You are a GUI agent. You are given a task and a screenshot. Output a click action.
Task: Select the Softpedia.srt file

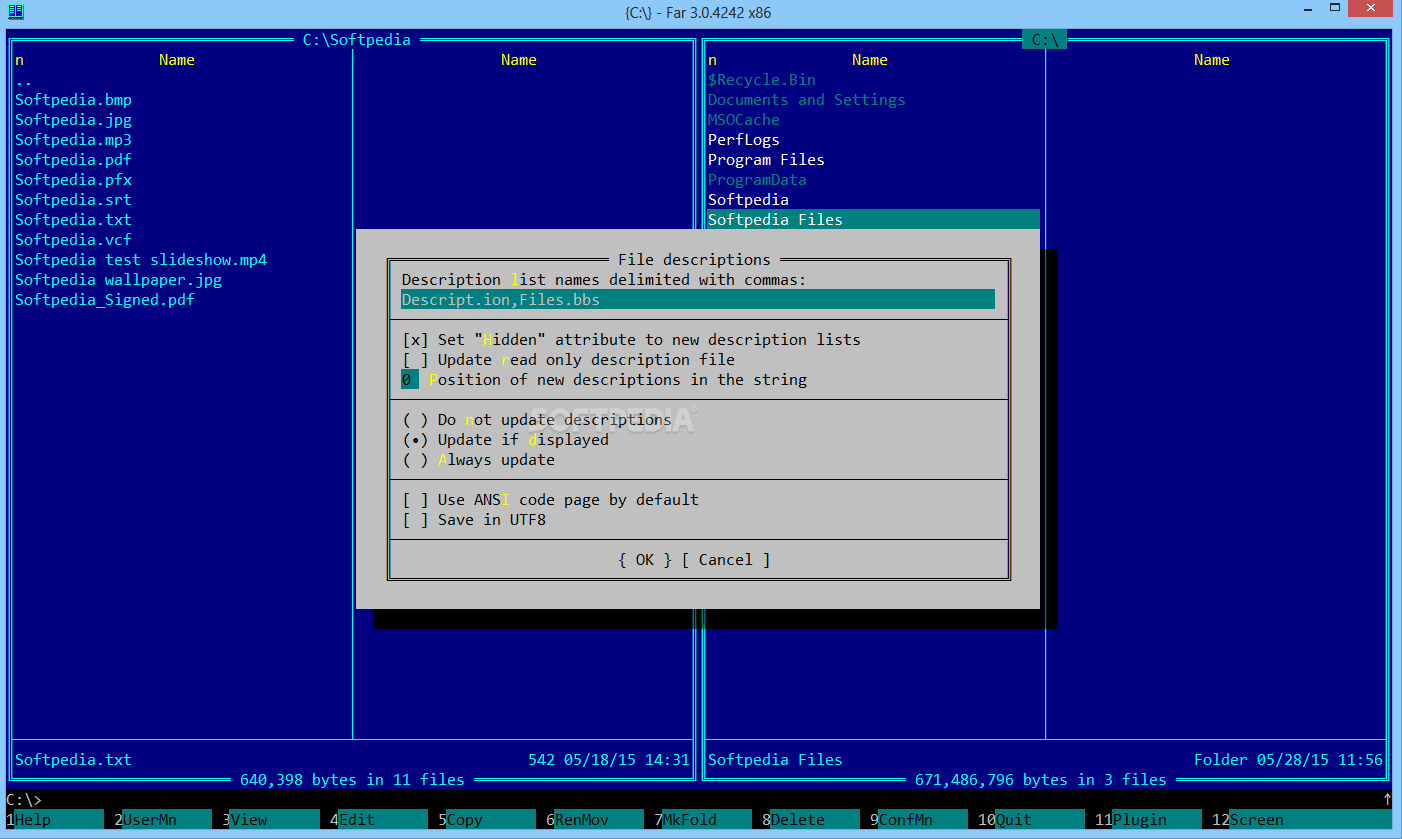(x=73, y=200)
